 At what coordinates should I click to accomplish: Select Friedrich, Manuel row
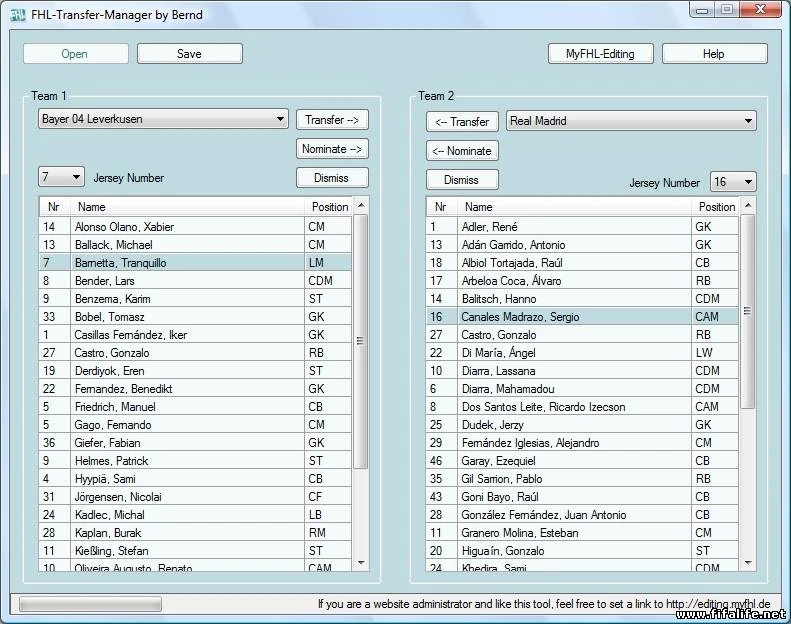click(x=195, y=407)
